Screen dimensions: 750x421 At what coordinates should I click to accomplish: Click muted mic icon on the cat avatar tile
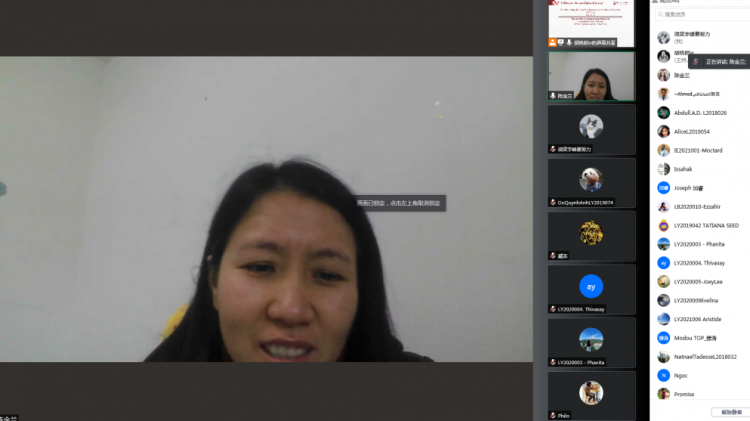coord(553,149)
